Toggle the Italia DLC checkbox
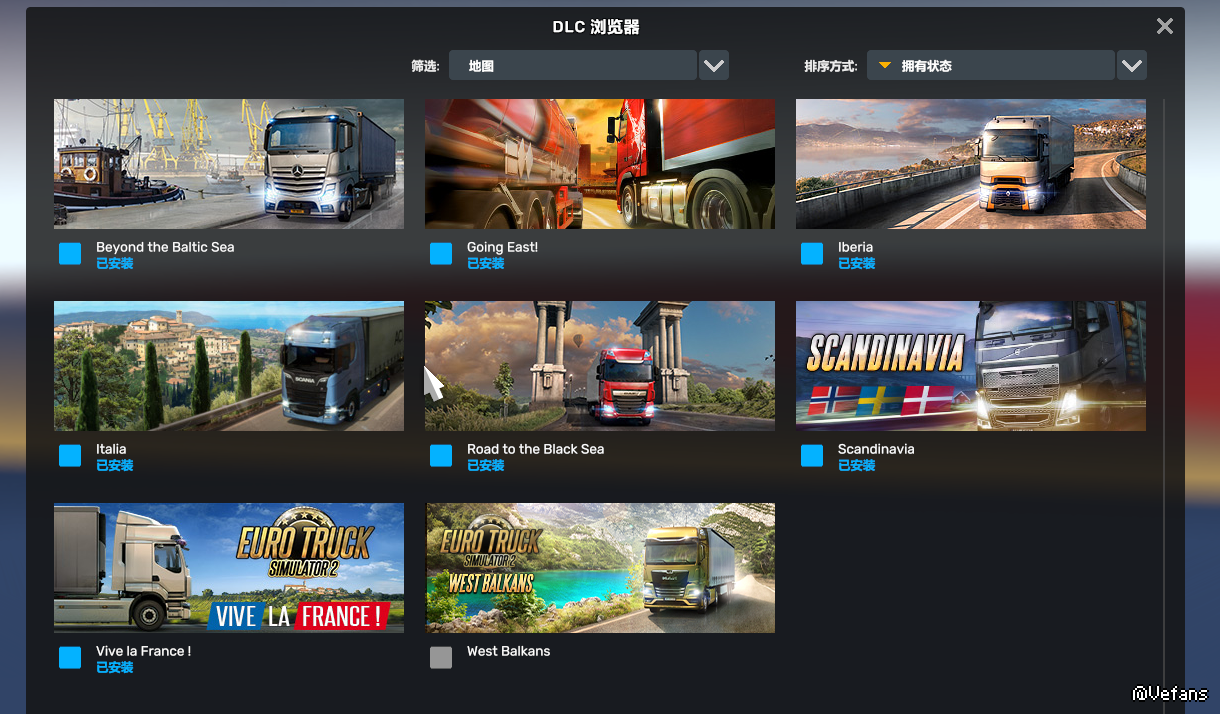 70,456
